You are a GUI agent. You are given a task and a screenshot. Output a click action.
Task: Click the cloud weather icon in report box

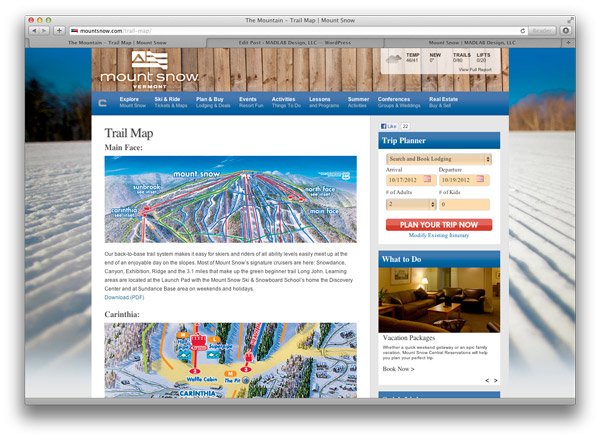click(x=394, y=59)
